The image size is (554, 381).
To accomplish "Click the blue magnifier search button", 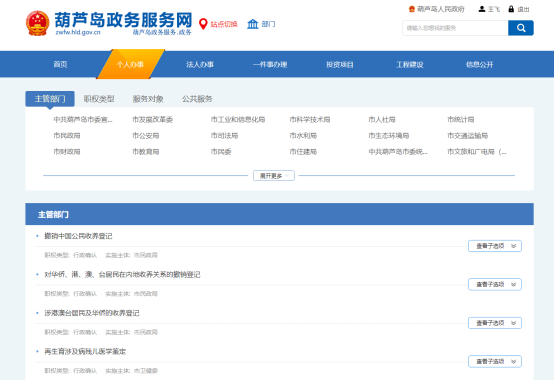I will 521,28.
